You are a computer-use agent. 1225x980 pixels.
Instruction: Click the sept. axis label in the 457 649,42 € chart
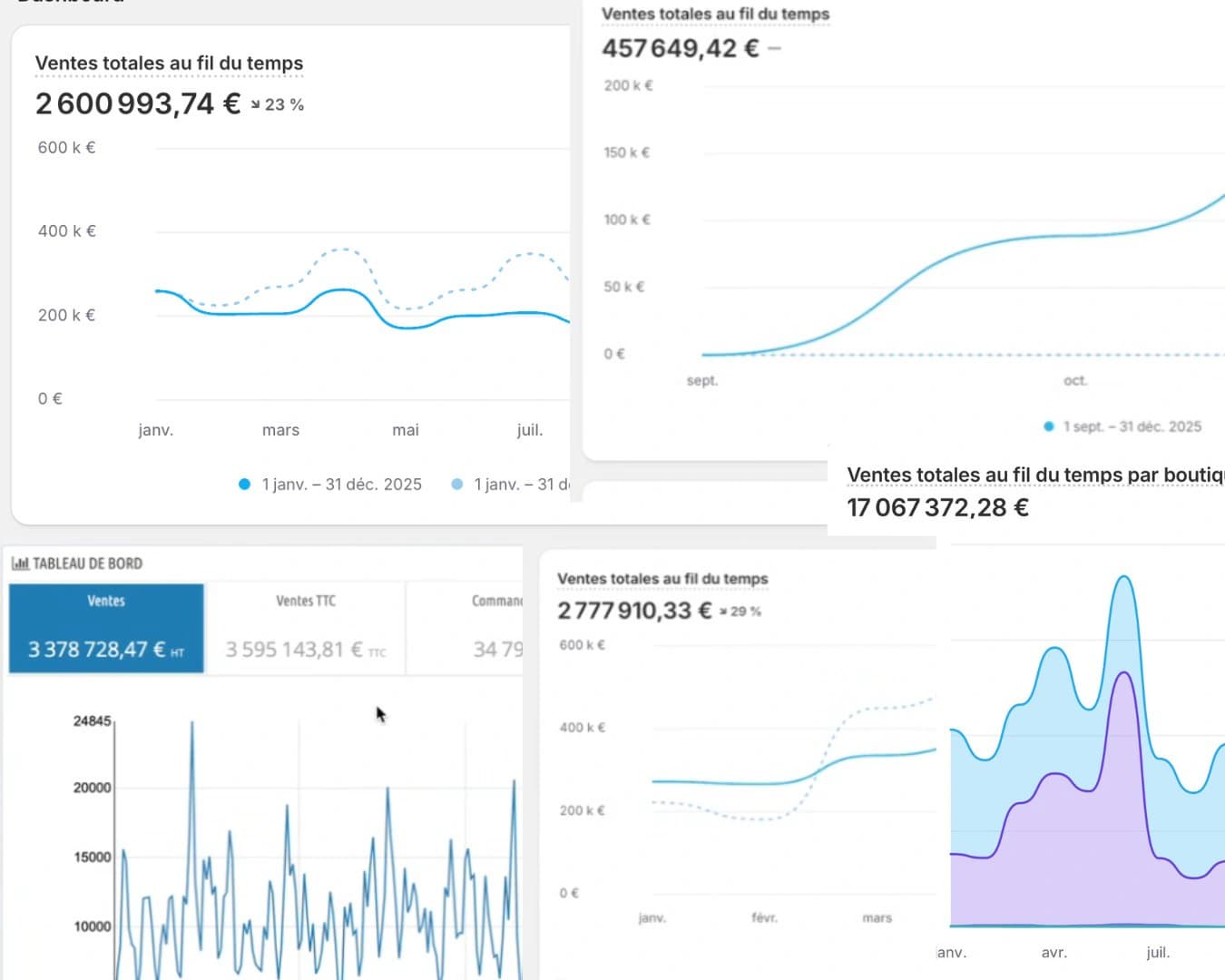(701, 380)
